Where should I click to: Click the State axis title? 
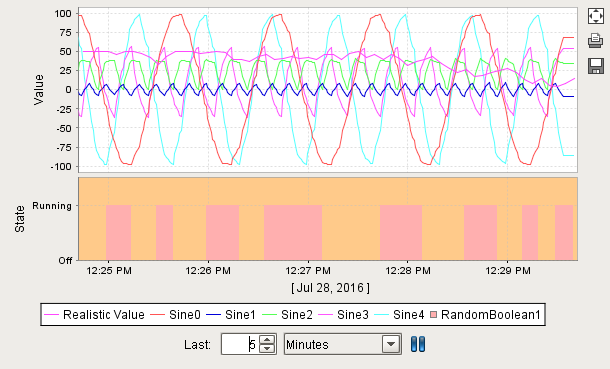click(x=20, y=219)
